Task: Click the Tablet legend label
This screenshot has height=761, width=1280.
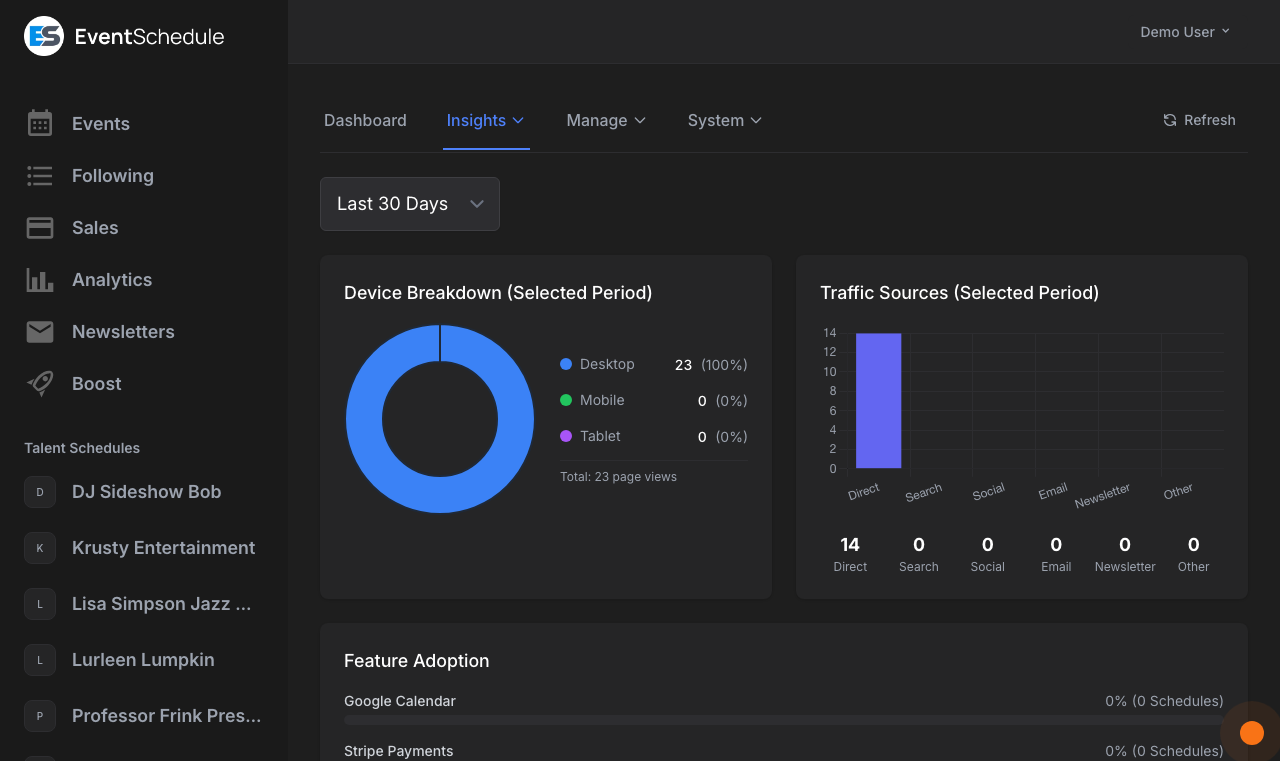Action: click(600, 436)
